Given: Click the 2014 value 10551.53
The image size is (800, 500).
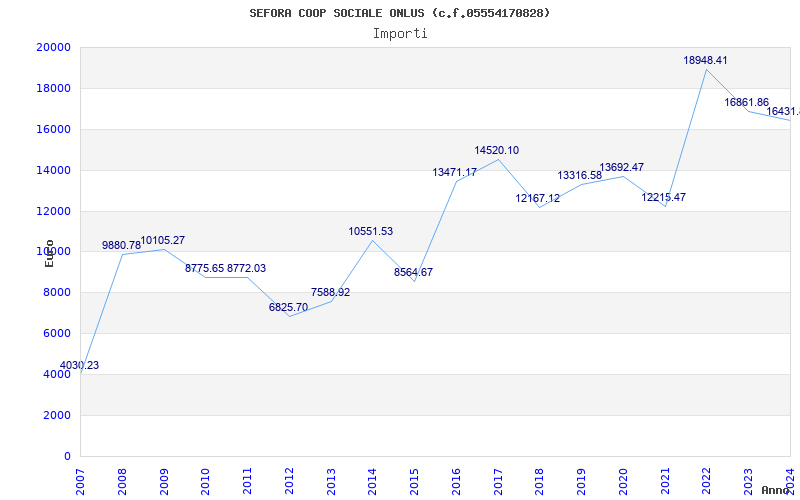Looking at the screenshot, I should point(371,232).
